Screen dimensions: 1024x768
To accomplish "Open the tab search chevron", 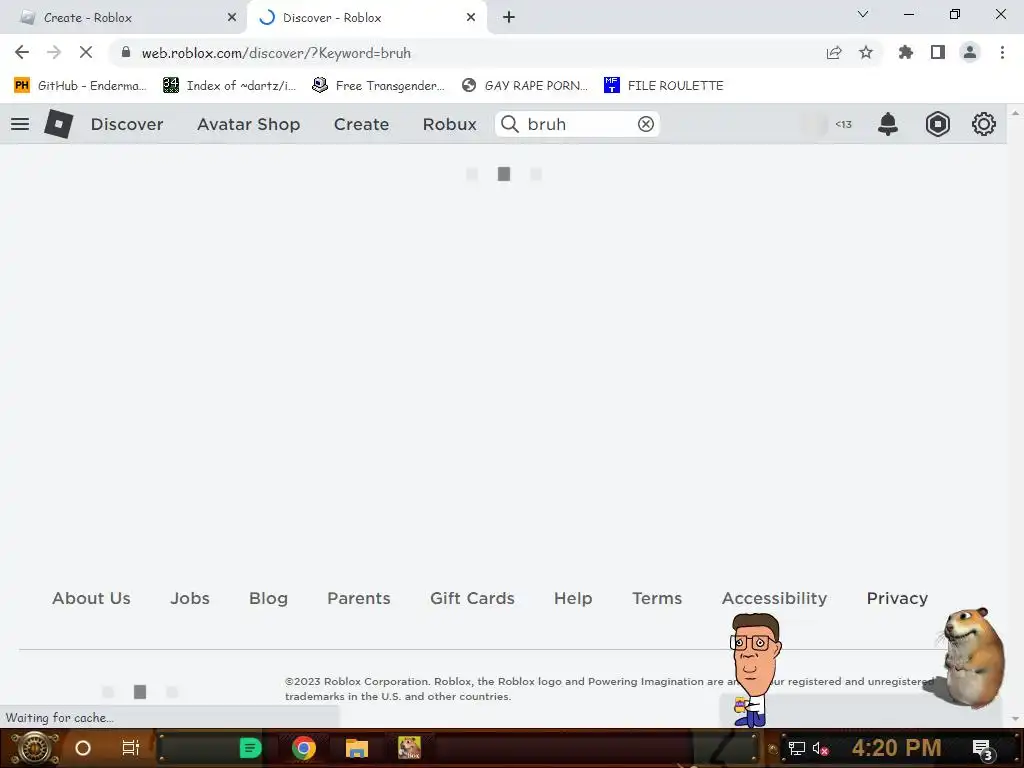I will click(863, 14).
